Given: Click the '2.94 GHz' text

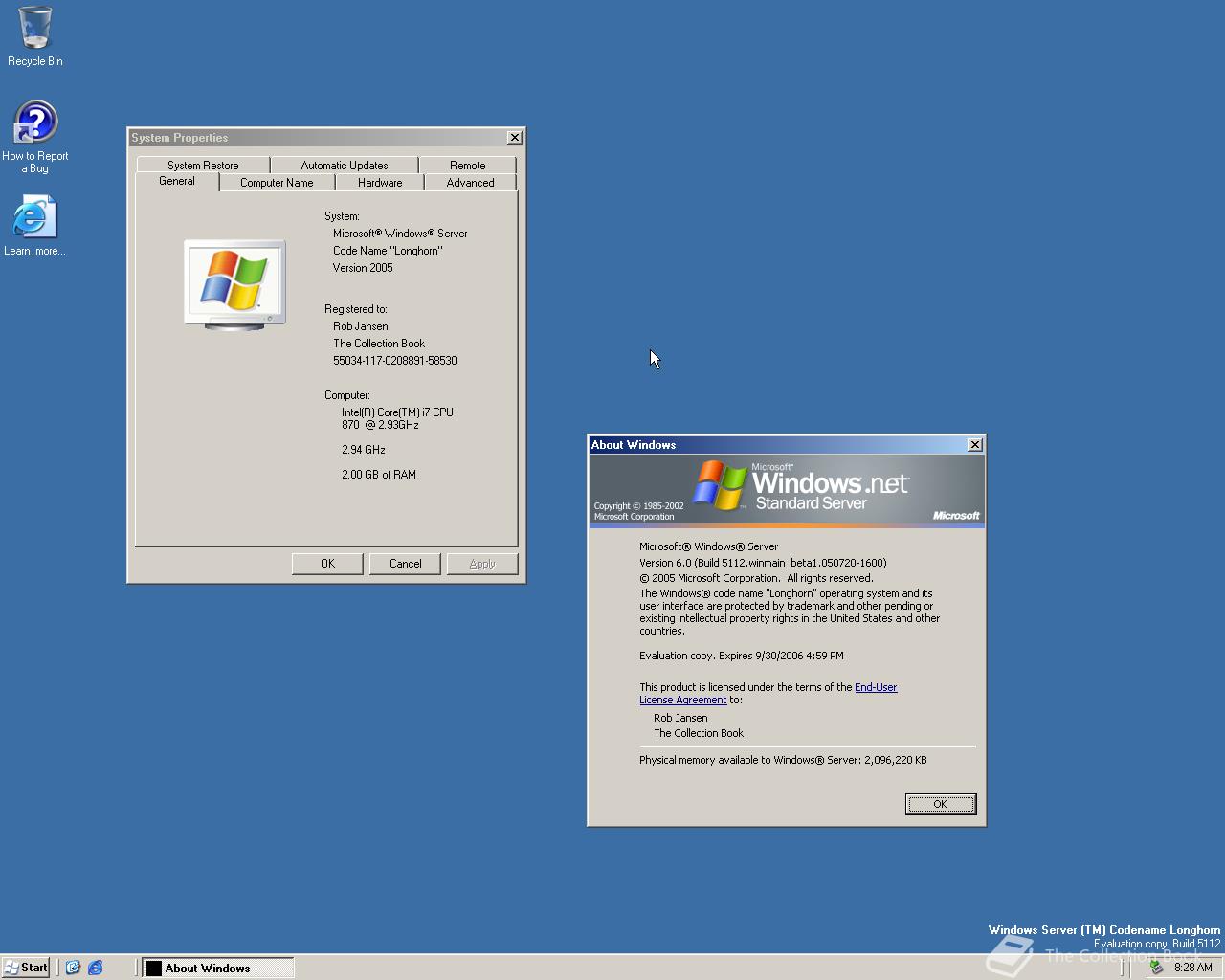Looking at the screenshot, I should [x=364, y=450].
